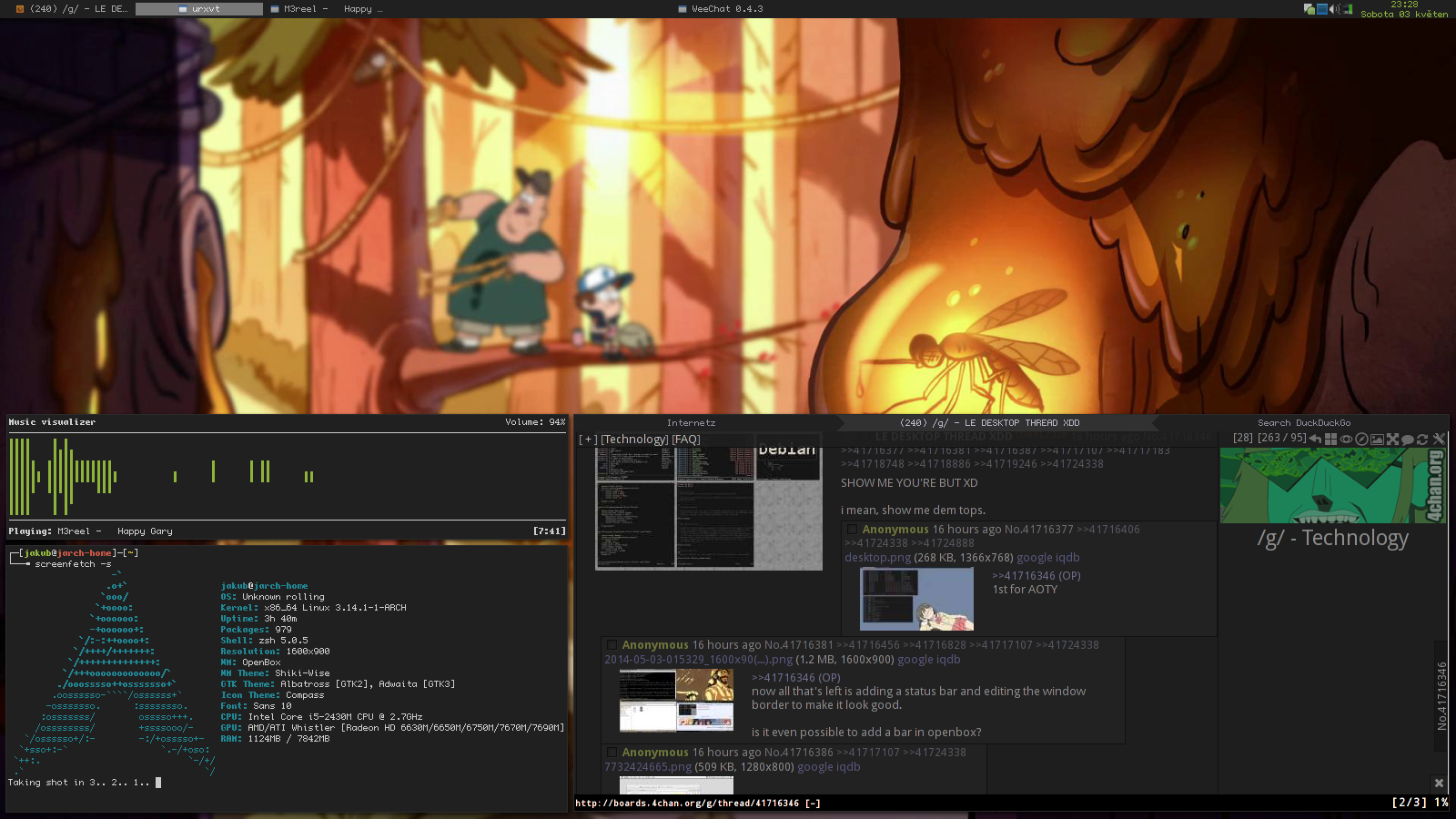The image size is (1456, 819).
Task: Click the compass icon in 4chan header
Action: pos(1361,439)
